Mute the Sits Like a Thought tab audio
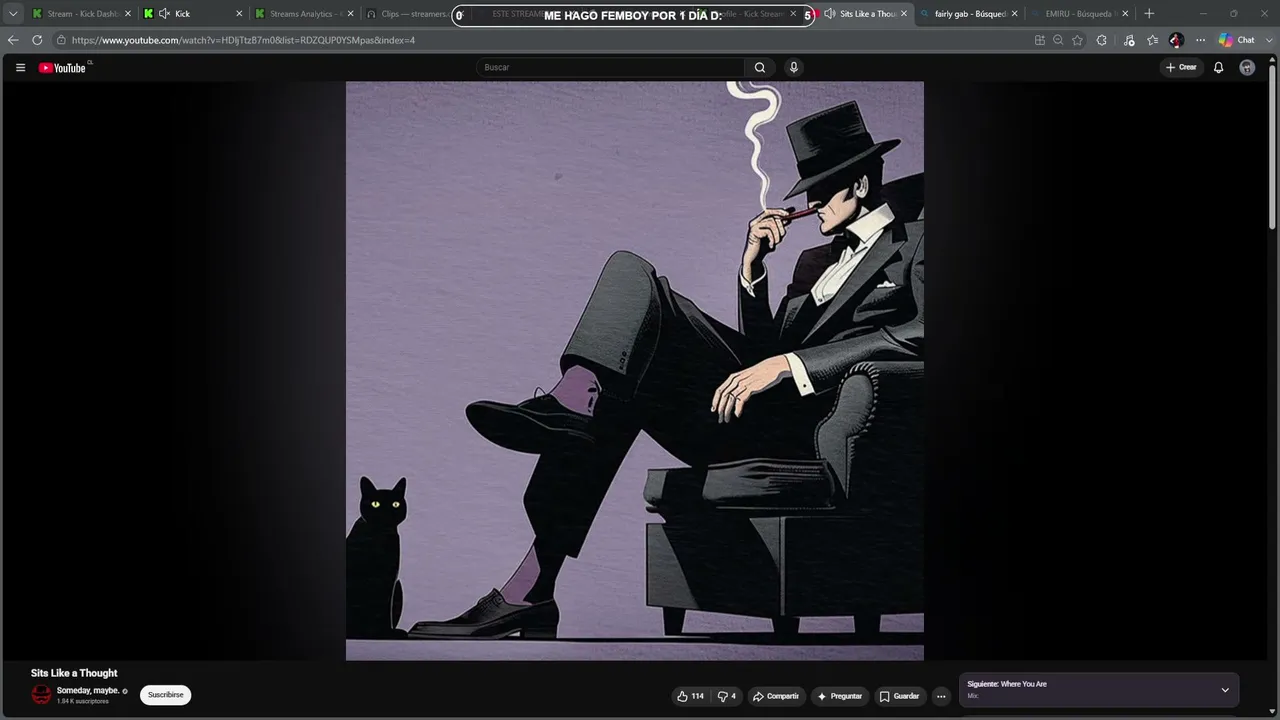 click(x=829, y=14)
